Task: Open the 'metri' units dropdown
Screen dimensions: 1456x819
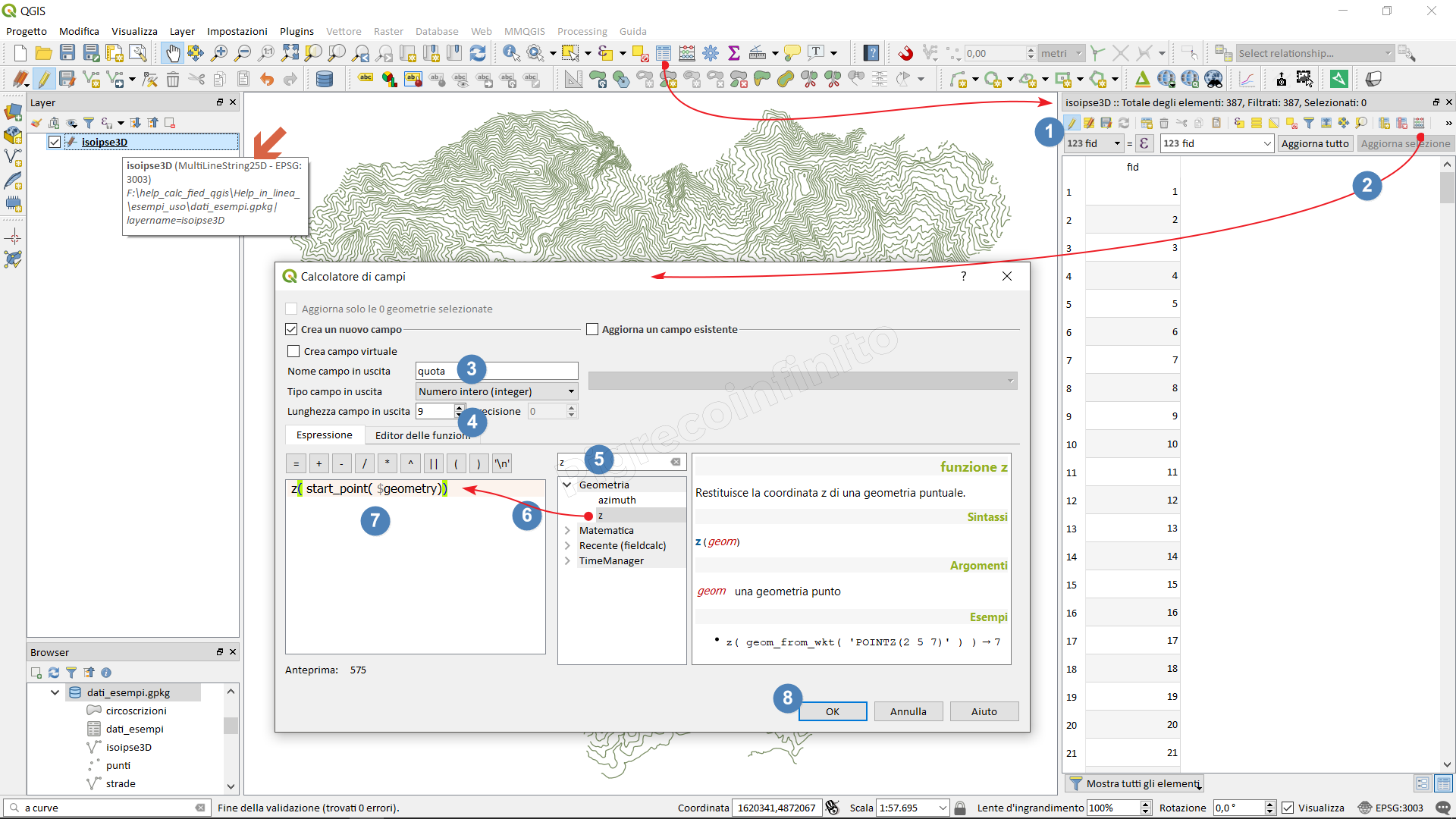Action: (x=1061, y=53)
